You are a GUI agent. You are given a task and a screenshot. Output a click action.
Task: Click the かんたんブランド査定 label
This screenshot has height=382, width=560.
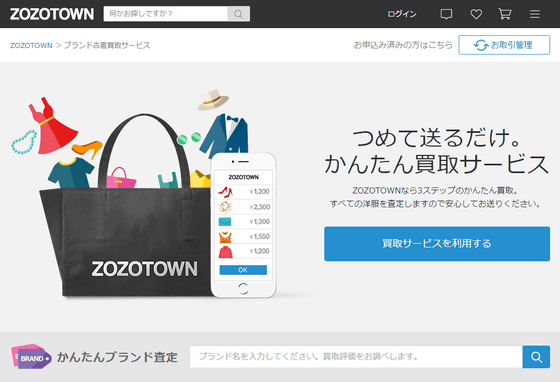[x=117, y=357]
